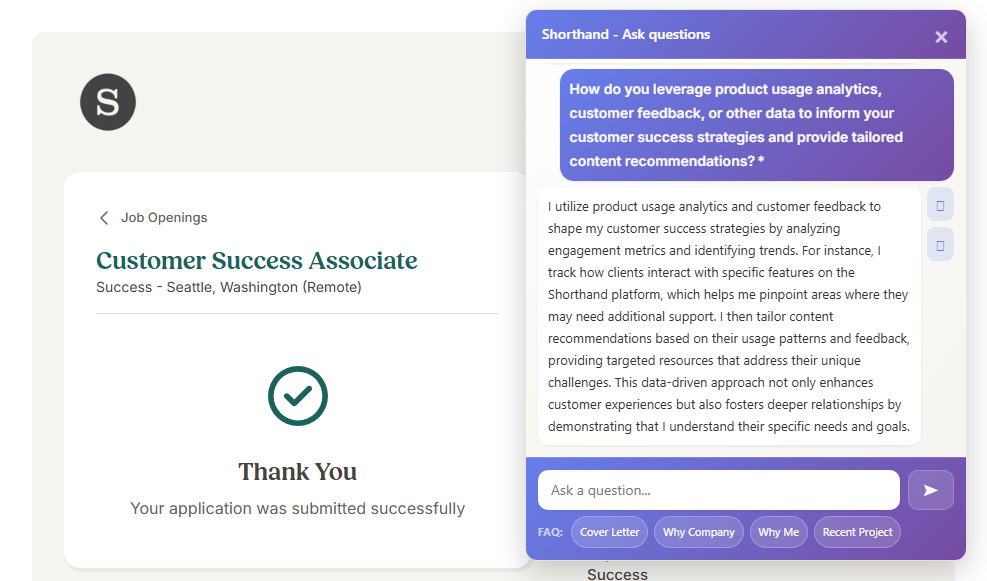
Task: Focus the "Ask a question..." input field
Action: point(718,490)
